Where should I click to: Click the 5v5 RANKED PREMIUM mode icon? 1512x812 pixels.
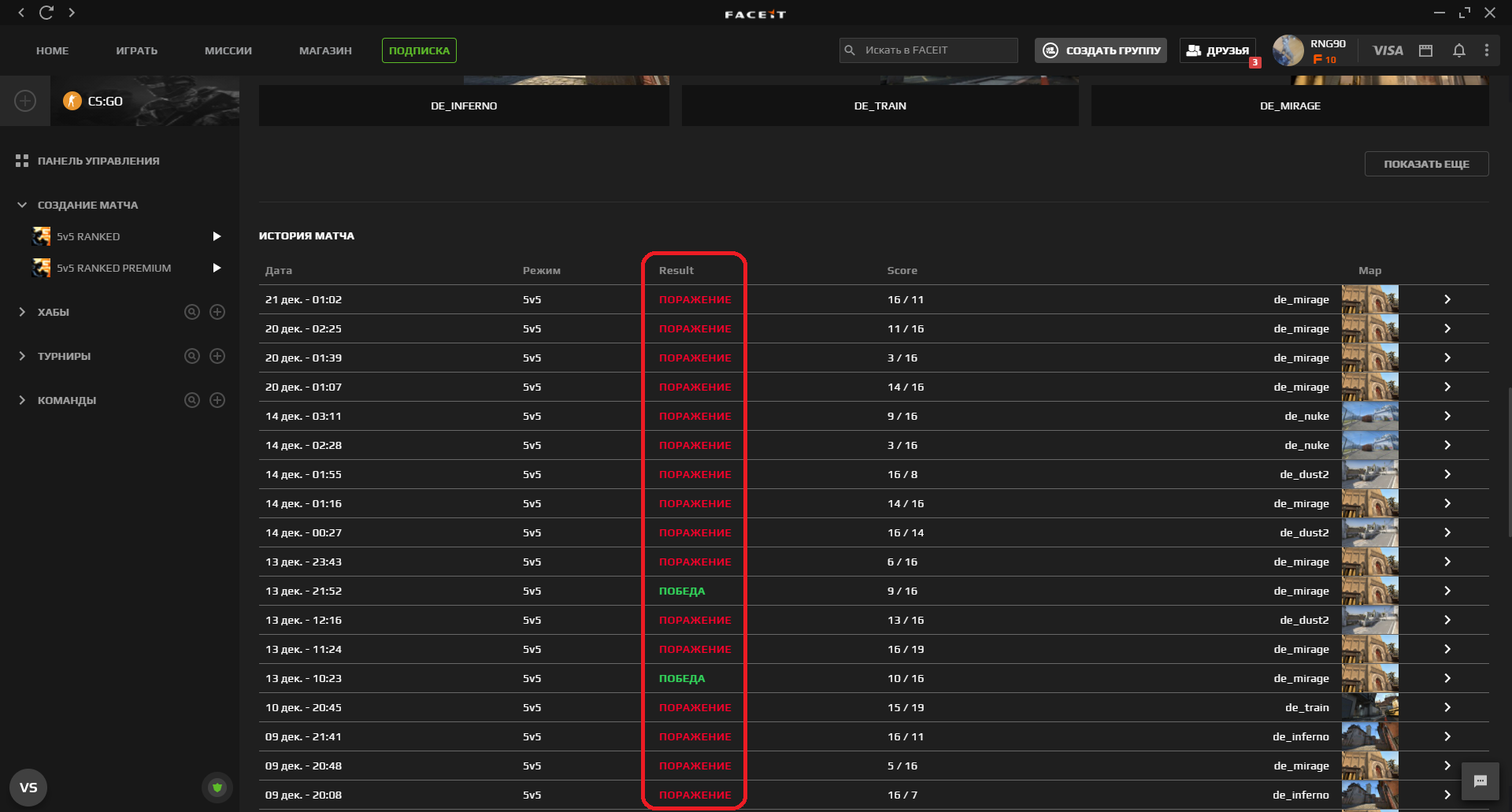(41, 268)
